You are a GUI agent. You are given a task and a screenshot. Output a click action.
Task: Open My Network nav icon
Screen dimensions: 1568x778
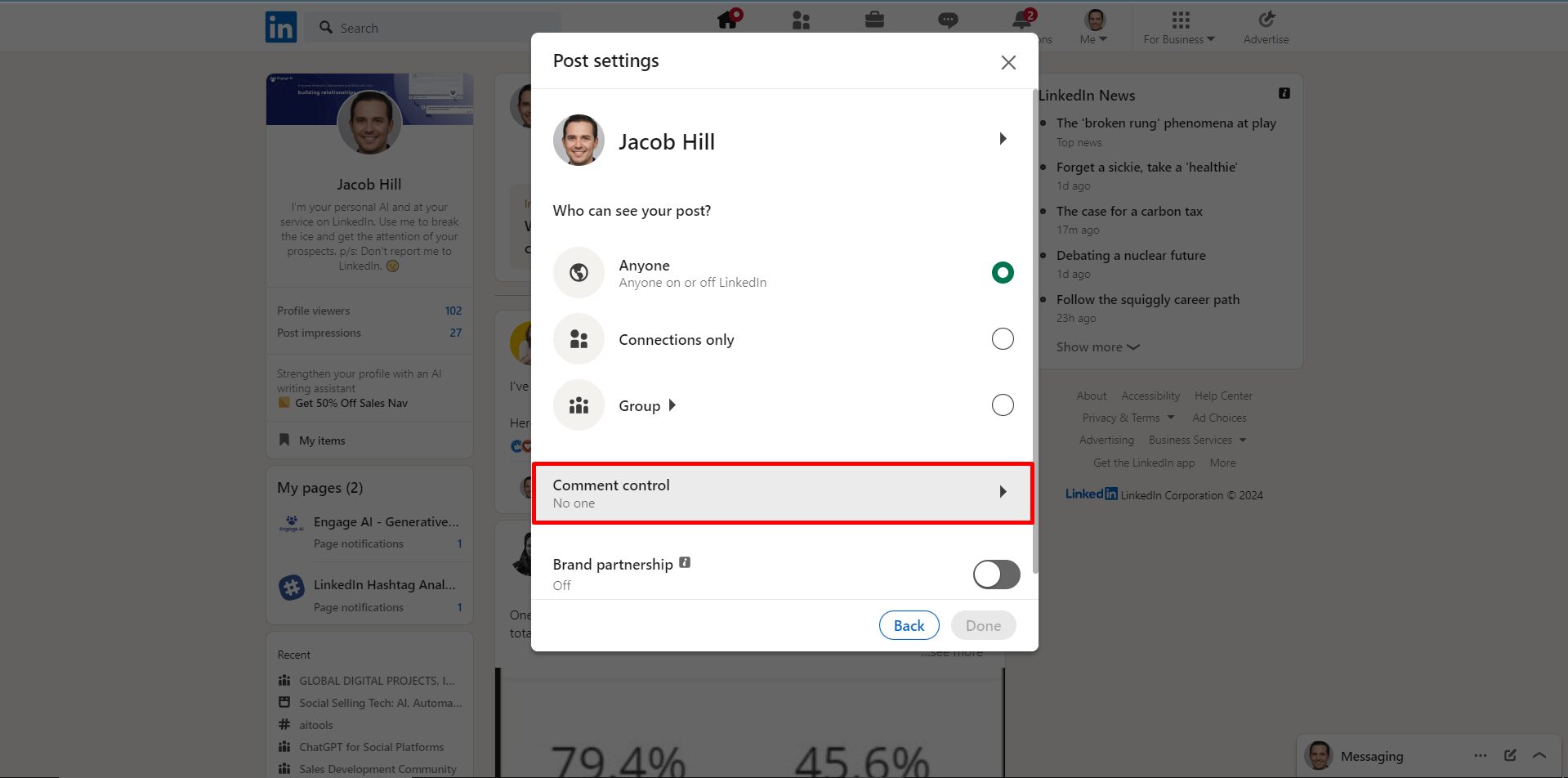pos(801,20)
